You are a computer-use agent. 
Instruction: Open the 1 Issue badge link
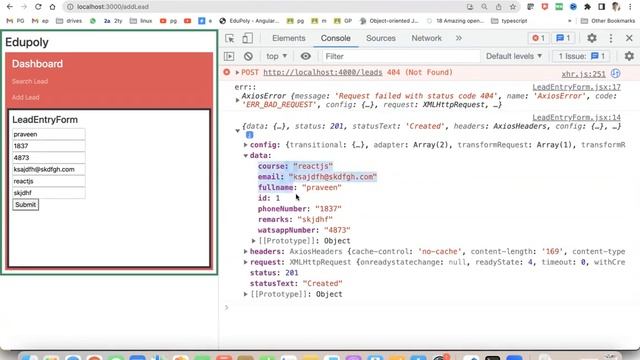(x=581, y=56)
